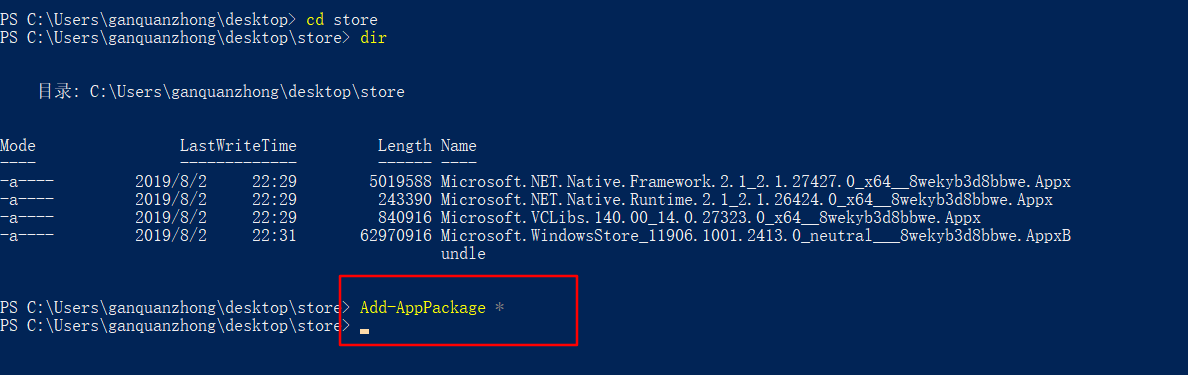Screen dimensions: 1188x375
Task: Click the asterisk after Add-AppPackage
Action: [x=499, y=307]
